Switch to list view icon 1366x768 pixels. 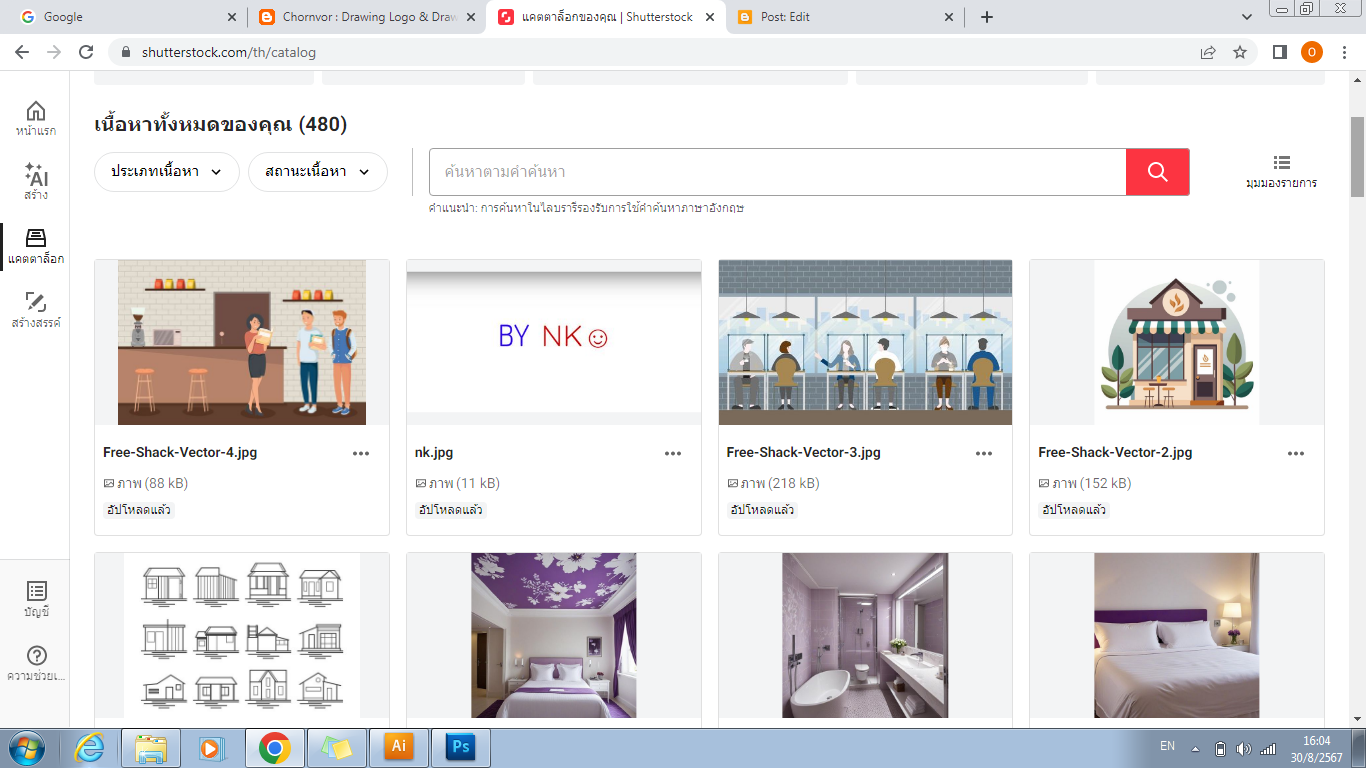pyautogui.click(x=1281, y=171)
